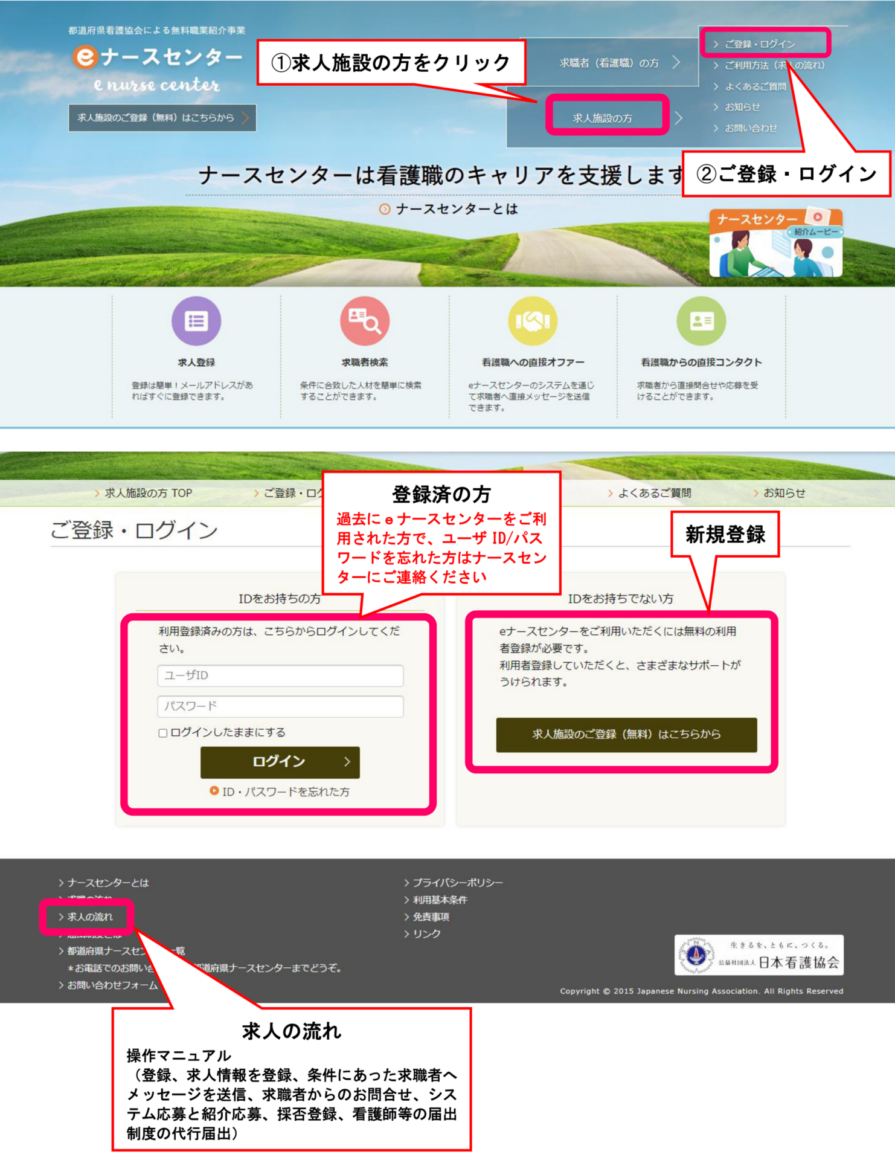Screen dimensions: 895x1160
Task: Click the yellow handshake 直接オファー icon
Action: [533, 320]
